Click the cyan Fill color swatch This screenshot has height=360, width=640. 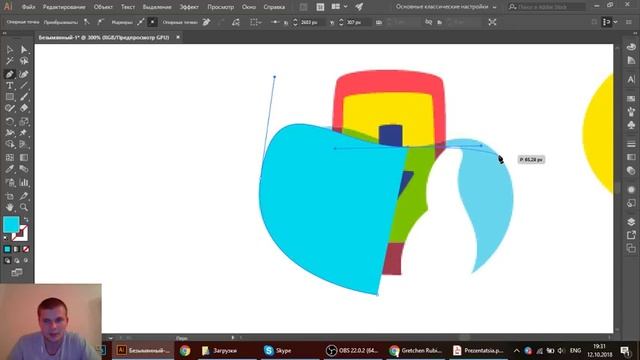(x=11, y=224)
